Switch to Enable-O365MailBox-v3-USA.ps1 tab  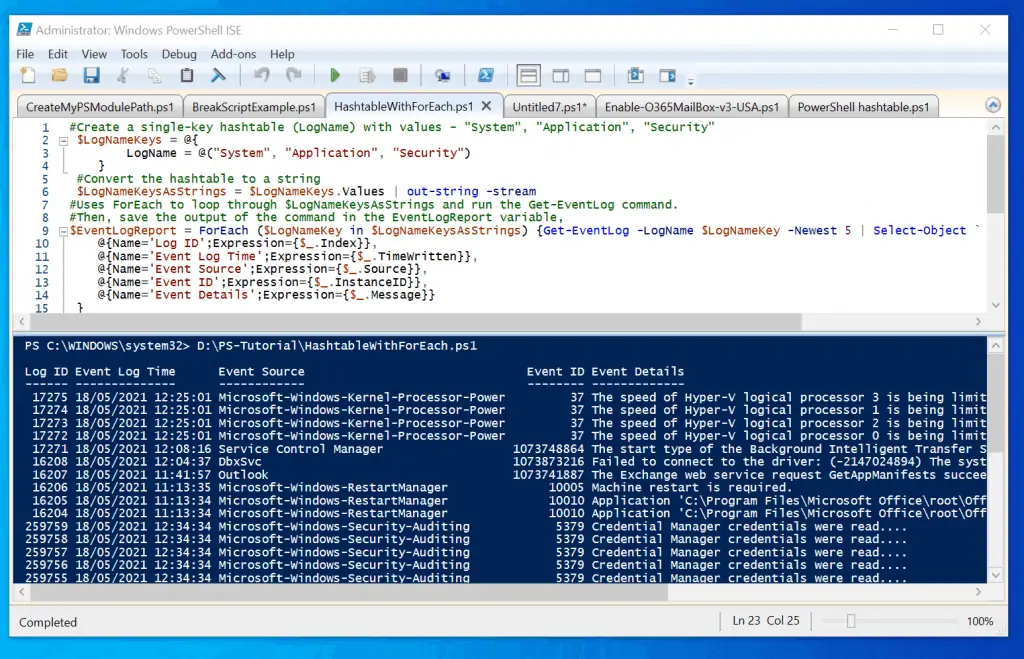pos(692,107)
